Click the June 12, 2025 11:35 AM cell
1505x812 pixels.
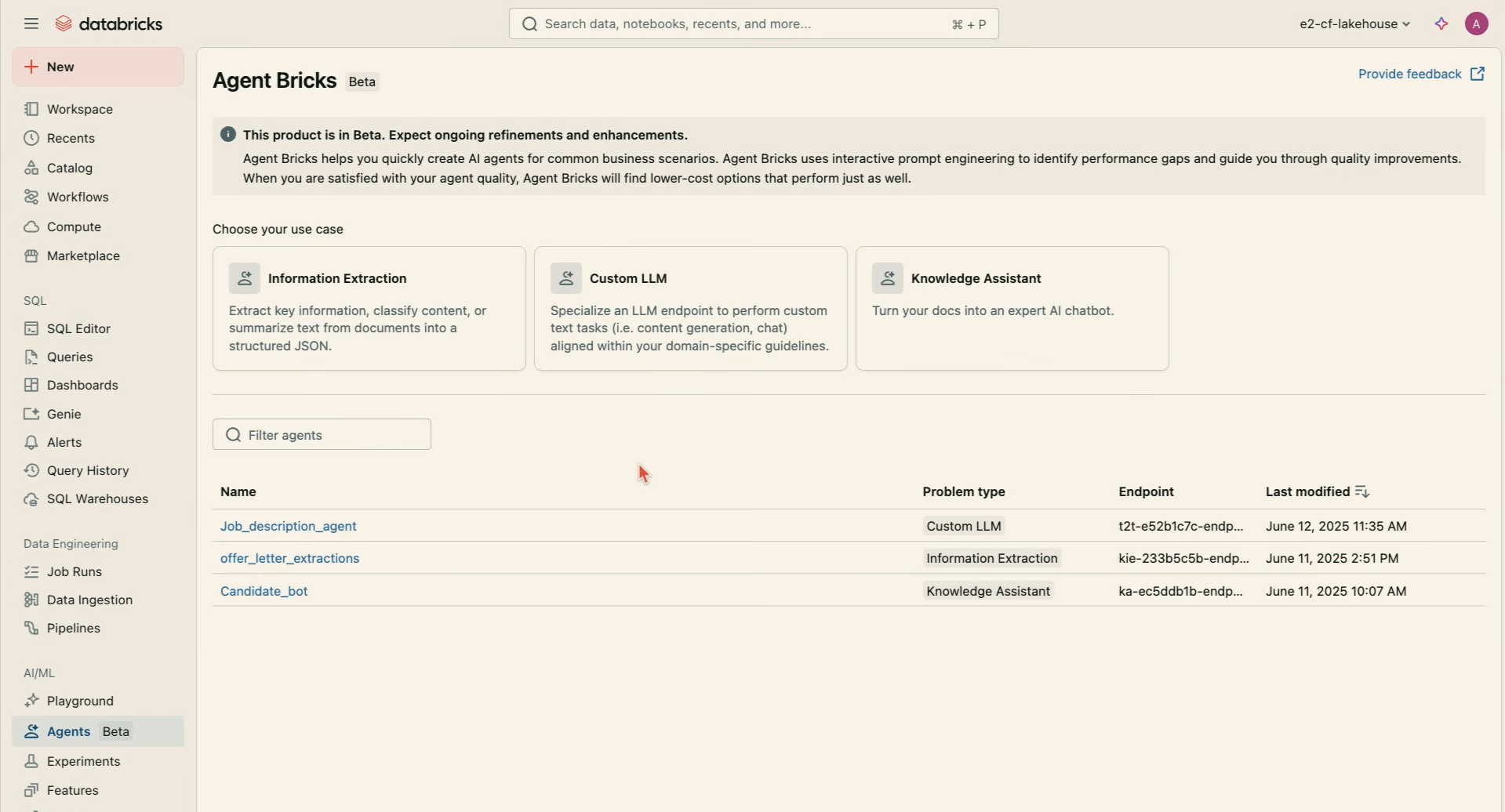[x=1336, y=527]
